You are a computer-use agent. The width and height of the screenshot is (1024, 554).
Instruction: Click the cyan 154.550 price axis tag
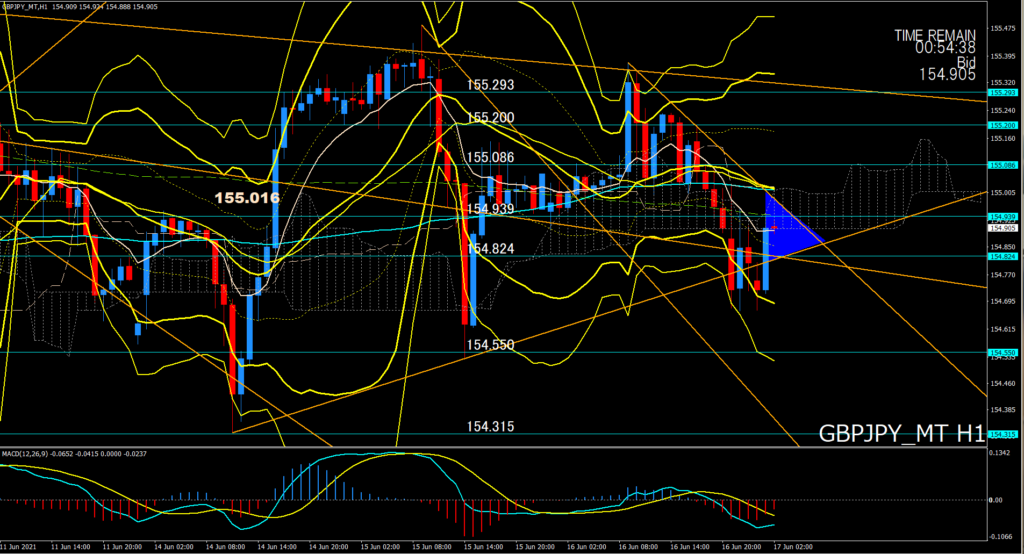1002,352
